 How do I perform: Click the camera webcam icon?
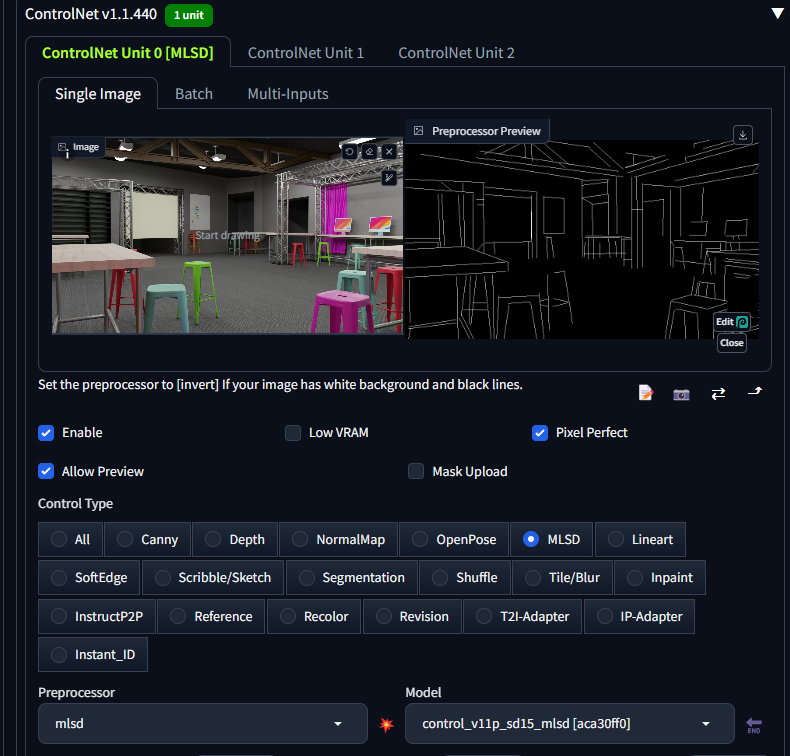click(681, 393)
